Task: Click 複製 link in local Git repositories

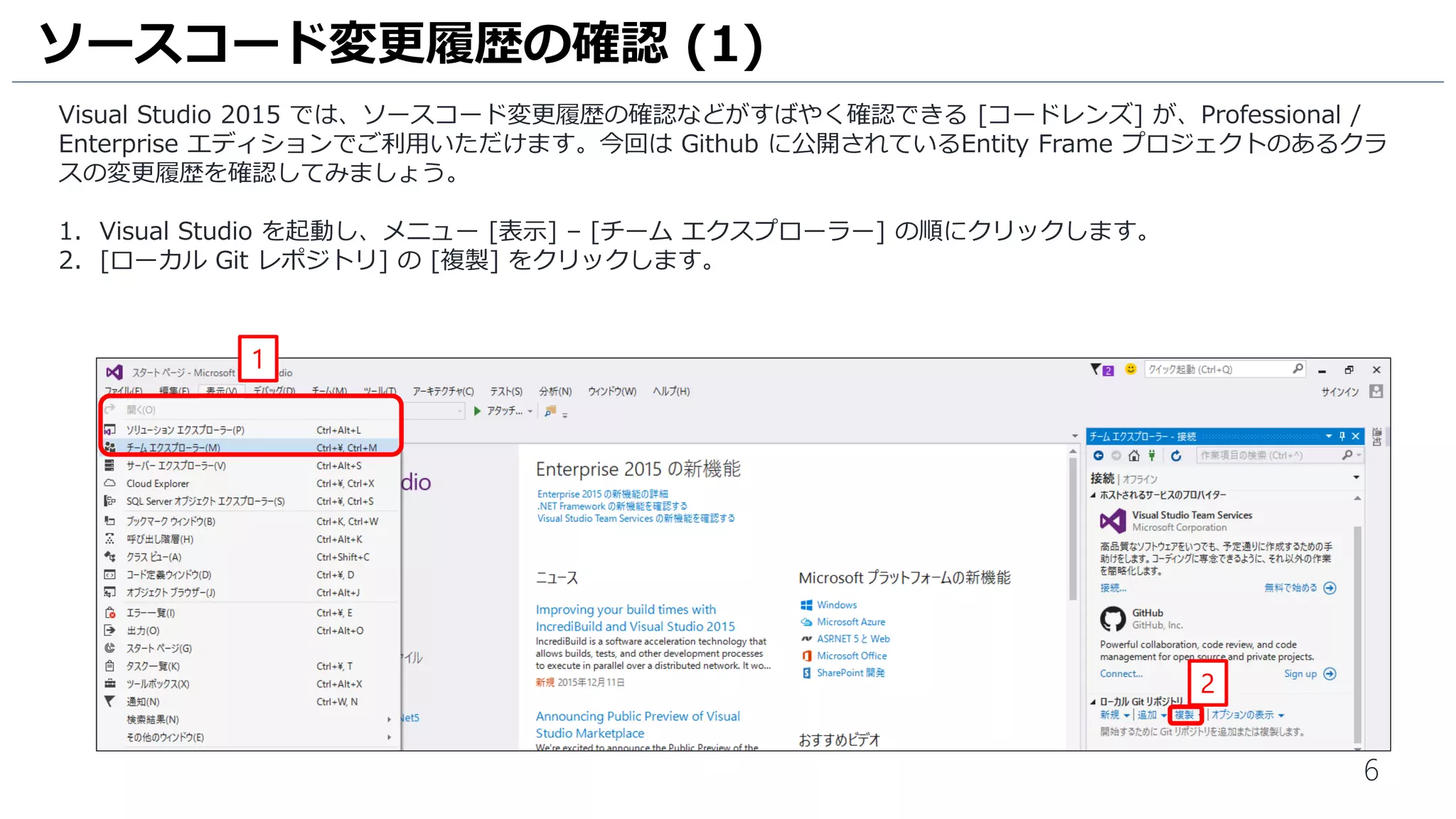Action: coord(1184,715)
